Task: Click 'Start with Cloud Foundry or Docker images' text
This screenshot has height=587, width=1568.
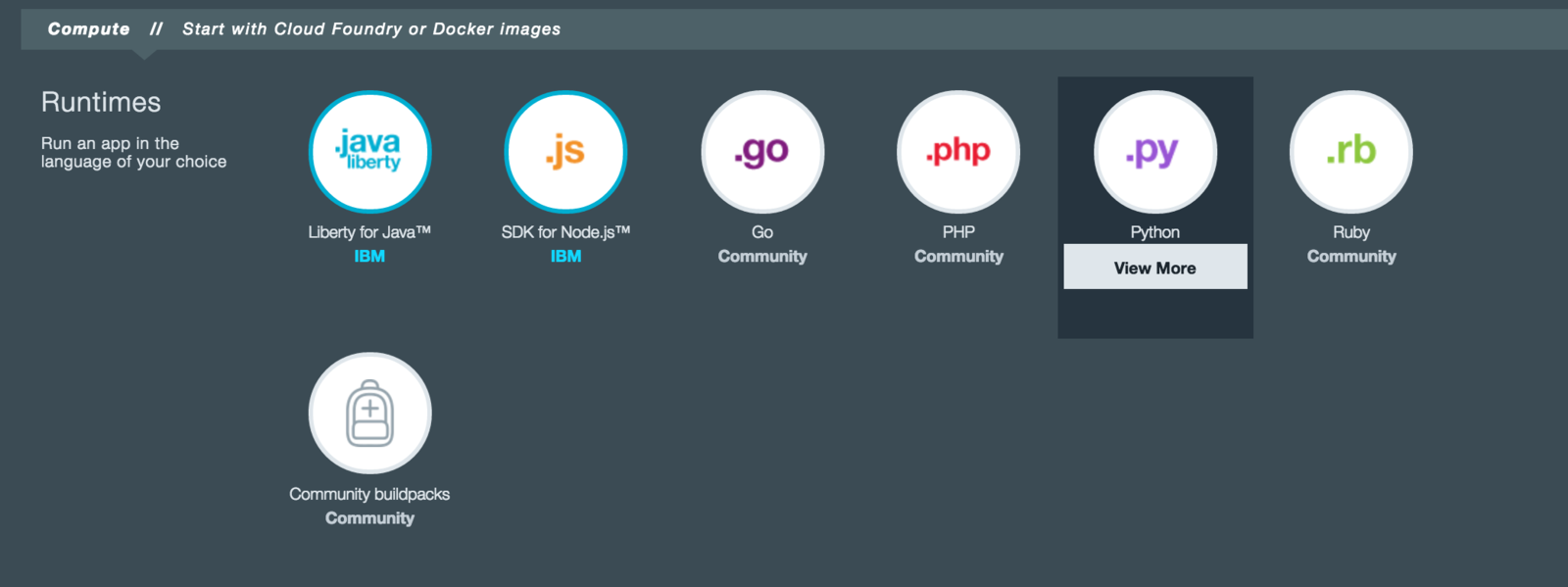Action: 371,29
